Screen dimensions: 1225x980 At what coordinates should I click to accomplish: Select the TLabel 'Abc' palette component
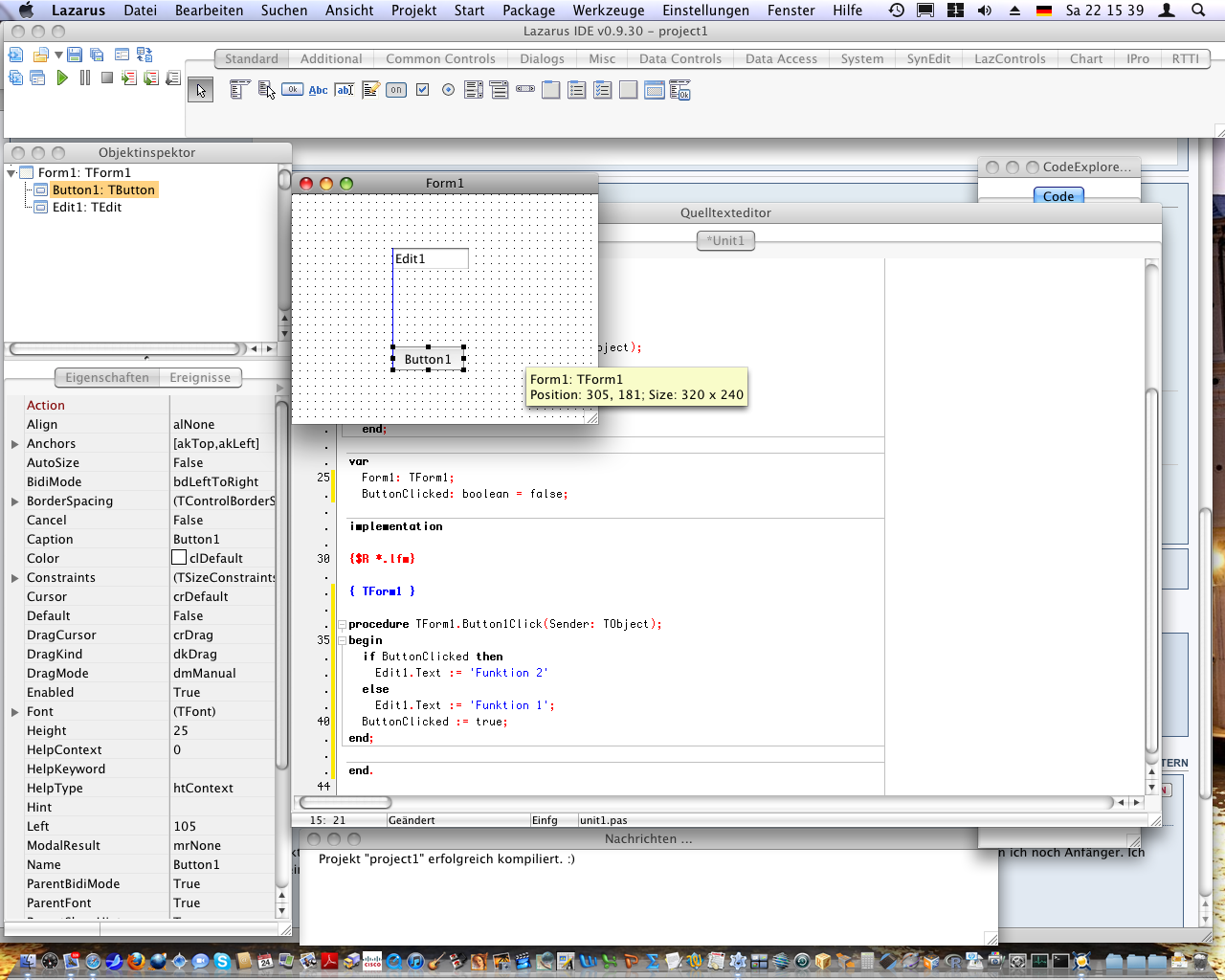tap(318, 90)
